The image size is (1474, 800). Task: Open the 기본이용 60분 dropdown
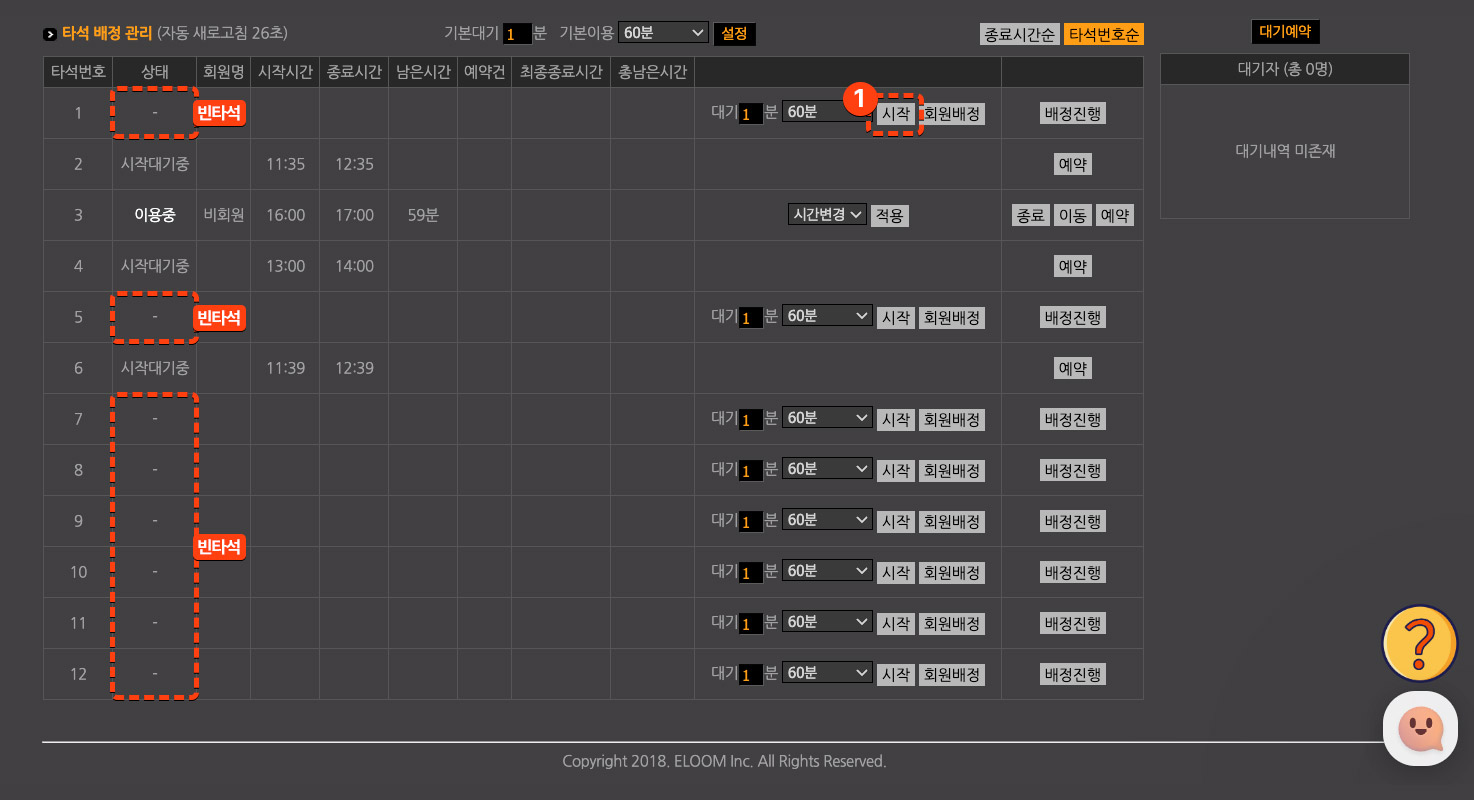(x=663, y=33)
